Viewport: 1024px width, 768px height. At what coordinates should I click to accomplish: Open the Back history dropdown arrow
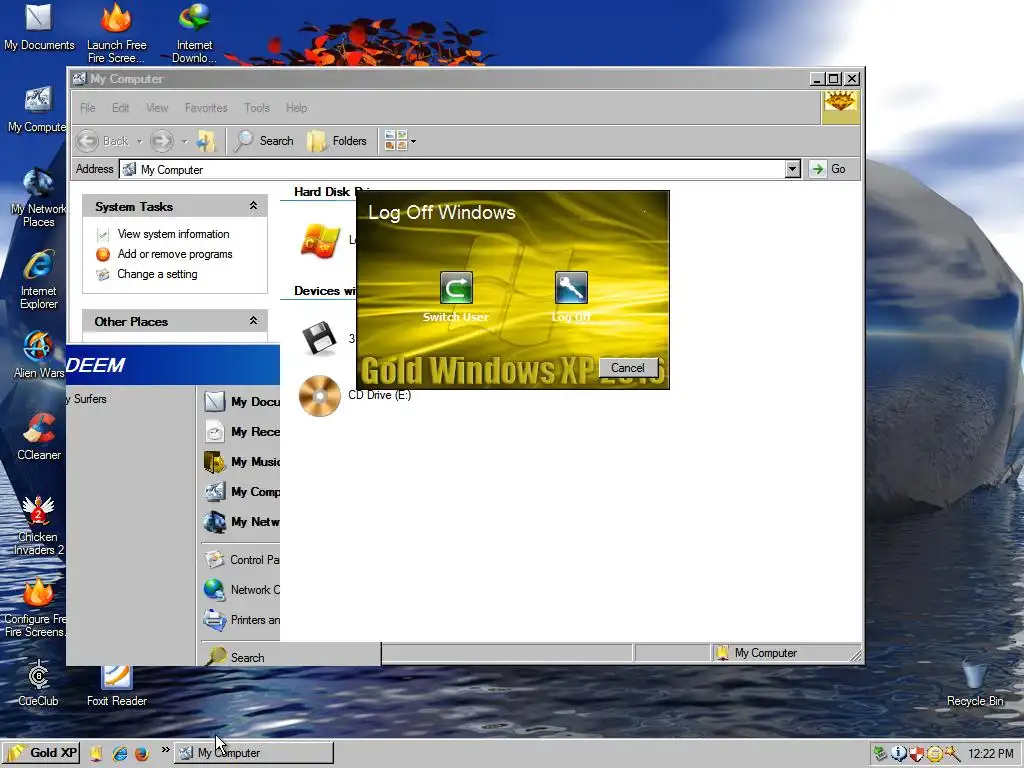[139, 141]
